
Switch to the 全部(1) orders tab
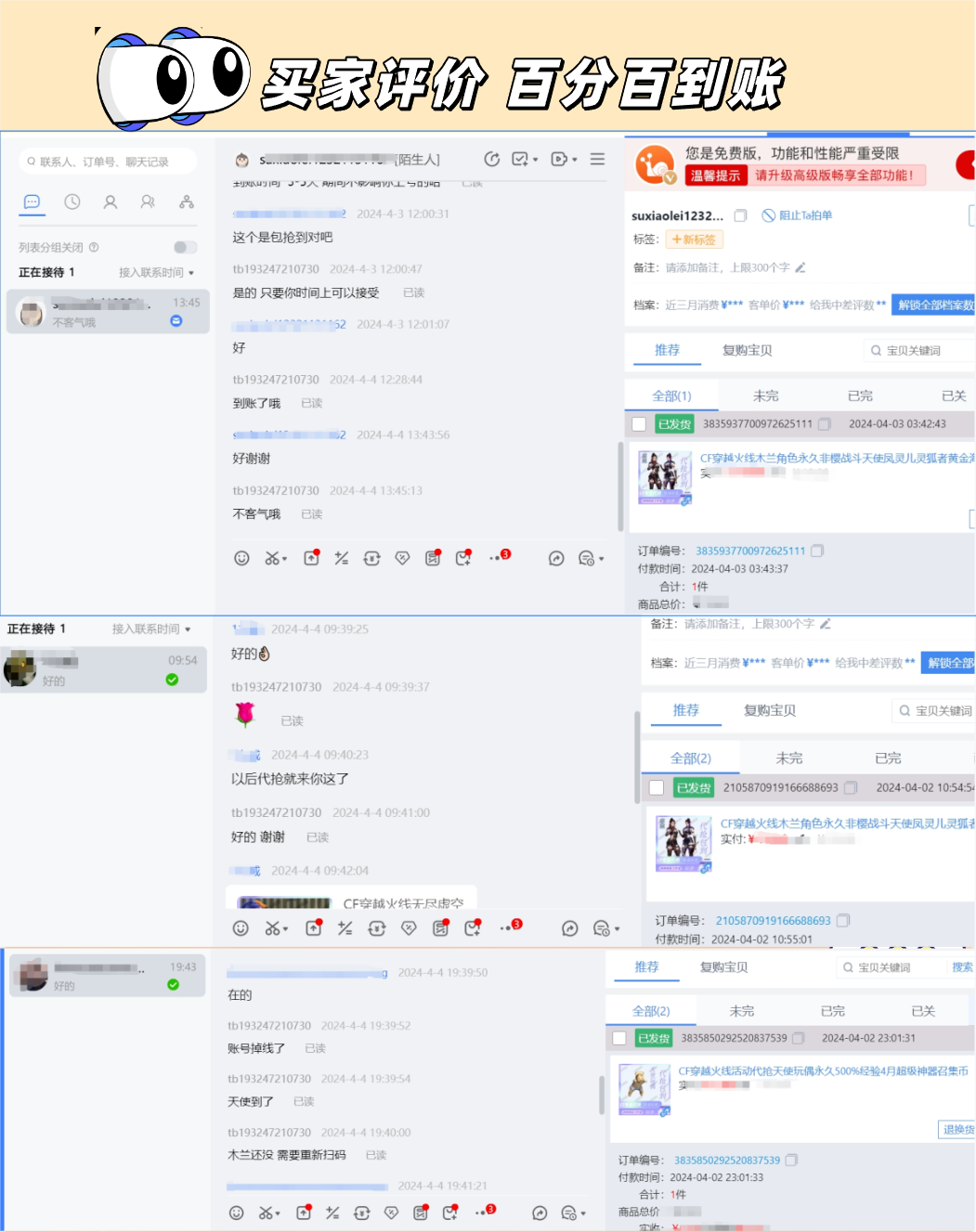pyautogui.click(x=671, y=396)
